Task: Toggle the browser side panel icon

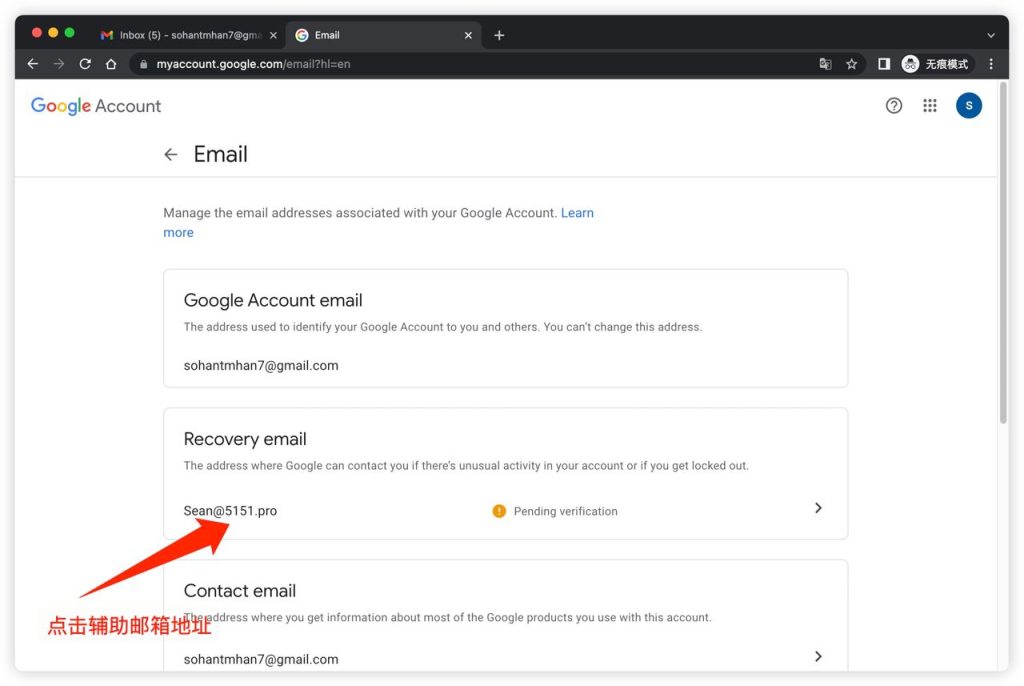Action: pos(884,64)
